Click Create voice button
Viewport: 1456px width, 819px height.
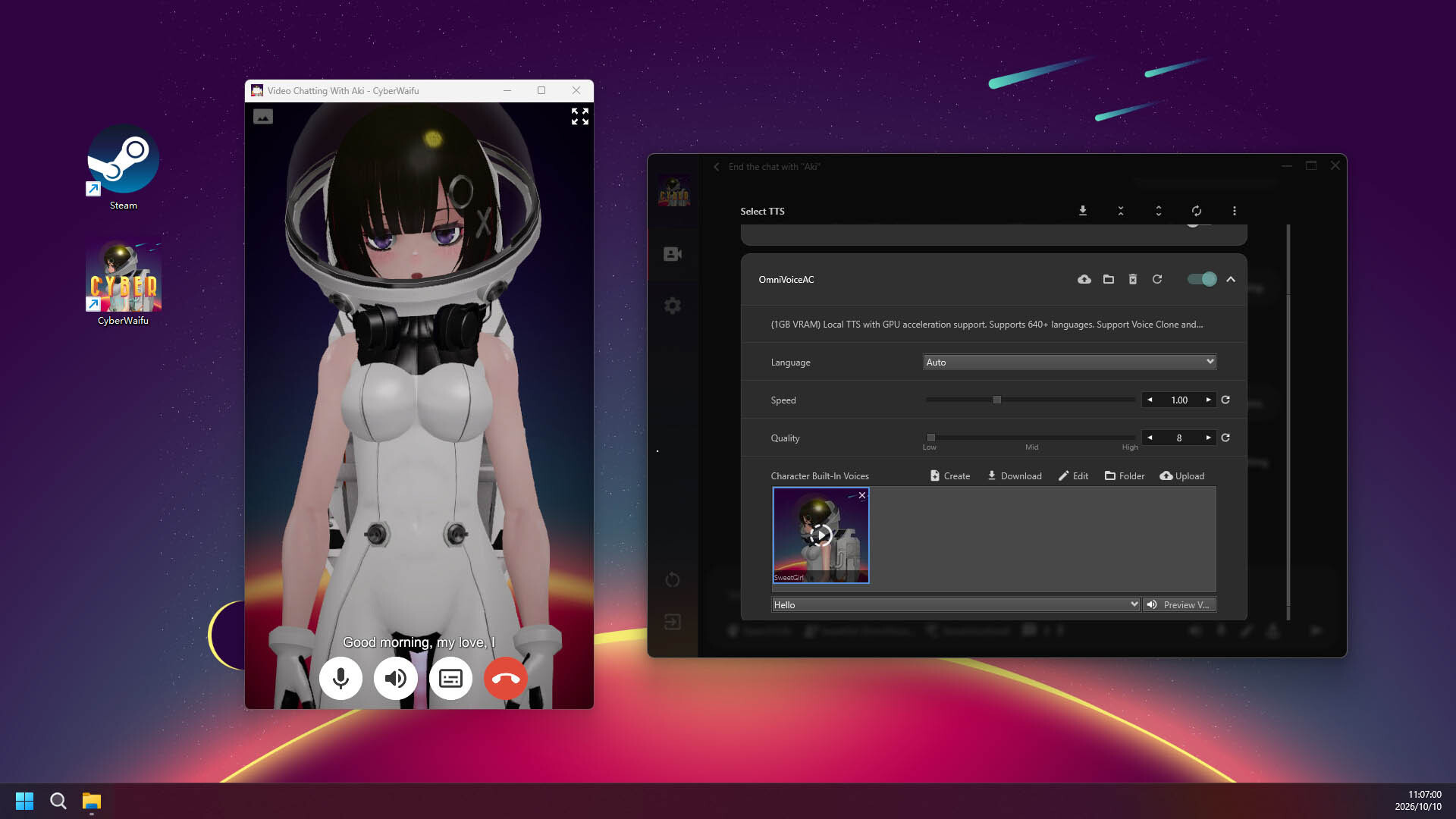click(950, 476)
